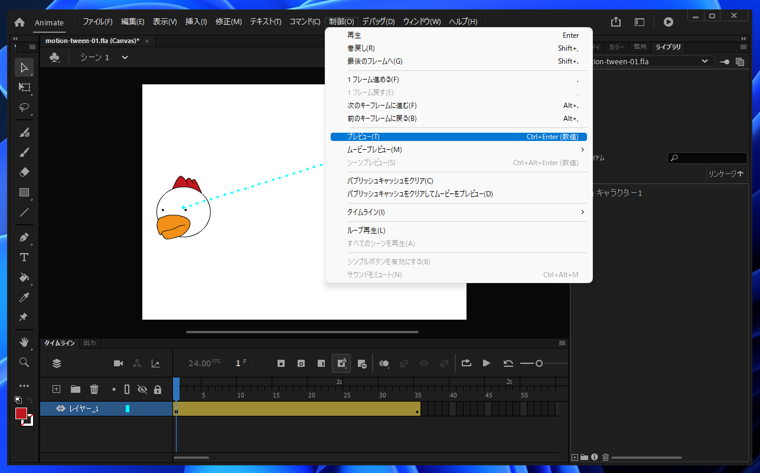Pick the Rectangle tool
760x473 pixels.
pyautogui.click(x=24, y=193)
